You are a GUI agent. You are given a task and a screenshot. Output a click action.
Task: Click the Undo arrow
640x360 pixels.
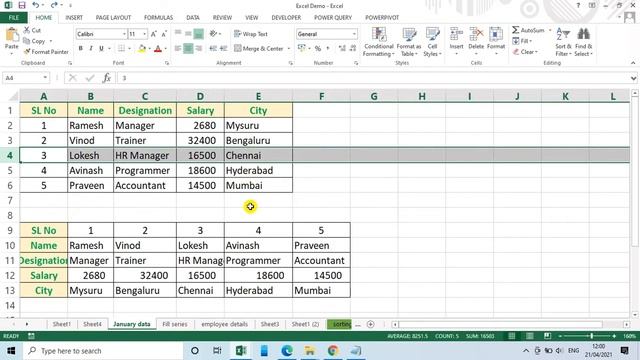[36, 5]
